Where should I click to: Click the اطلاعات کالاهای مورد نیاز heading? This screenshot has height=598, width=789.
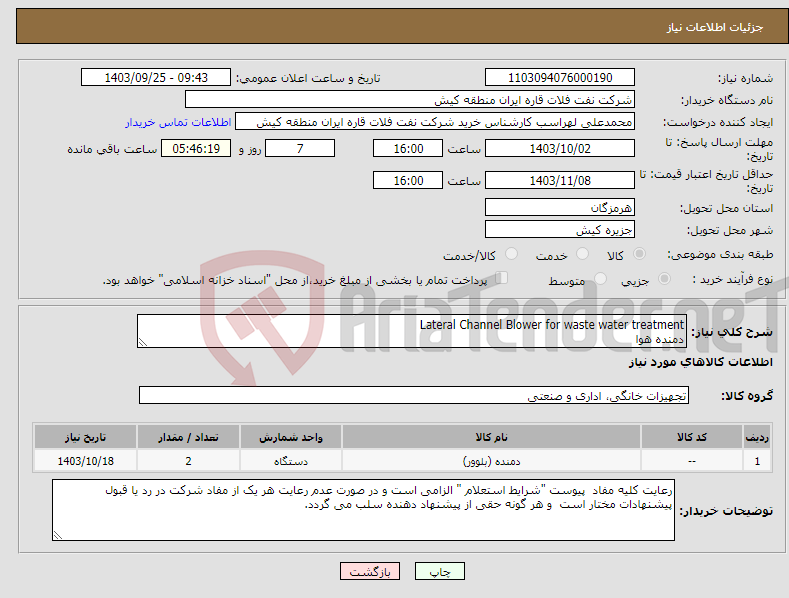coord(700,362)
